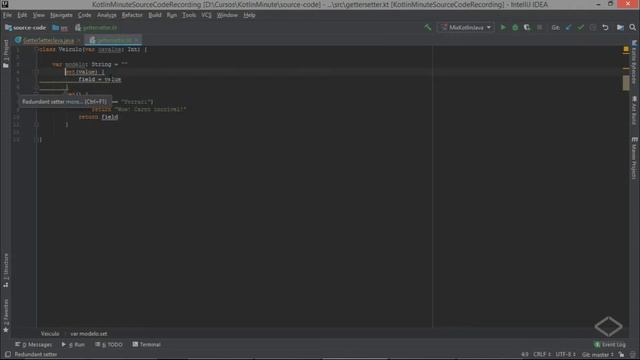The image size is (640, 360).
Task: Open the Refactor menu
Action: (132, 15)
